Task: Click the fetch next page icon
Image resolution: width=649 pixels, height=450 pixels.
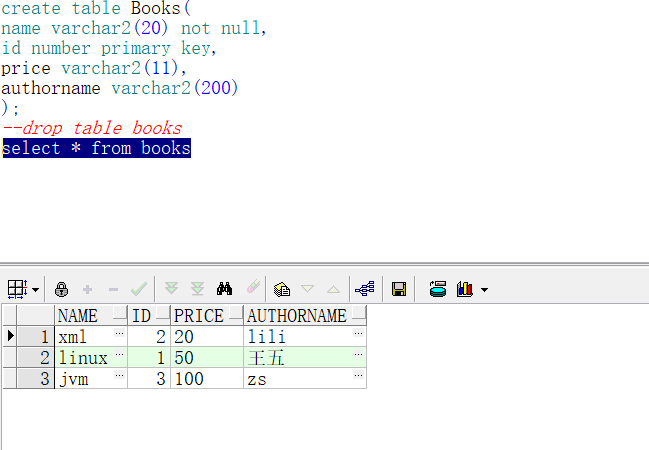Action: 171,289
